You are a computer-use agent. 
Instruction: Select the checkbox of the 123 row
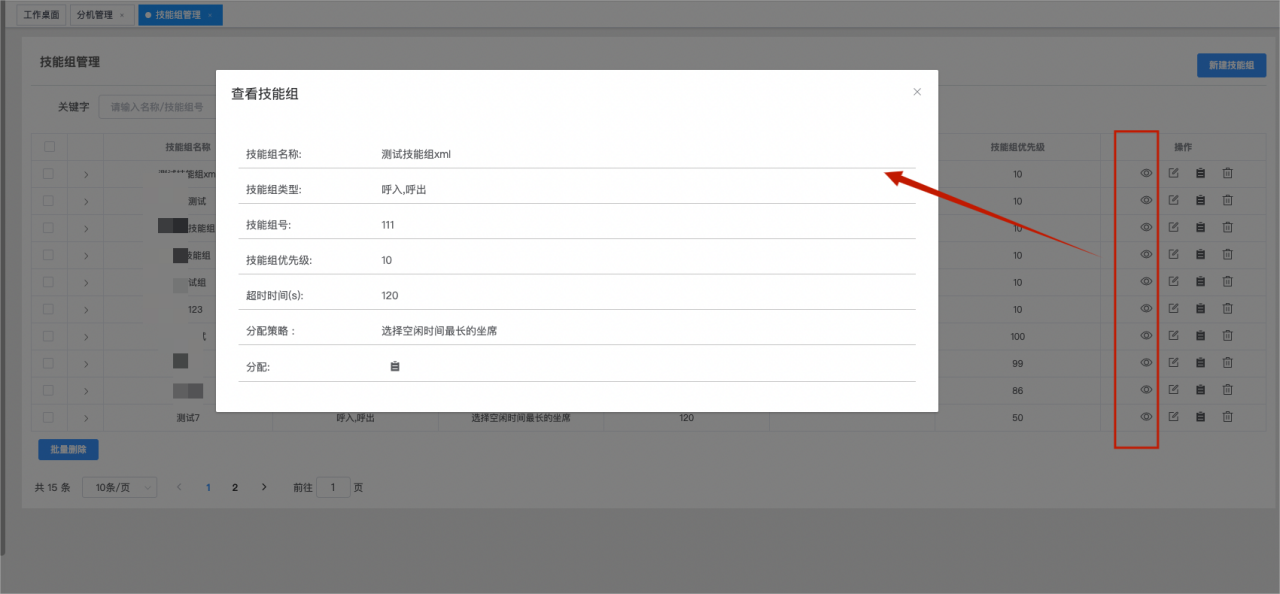coord(49,309)
